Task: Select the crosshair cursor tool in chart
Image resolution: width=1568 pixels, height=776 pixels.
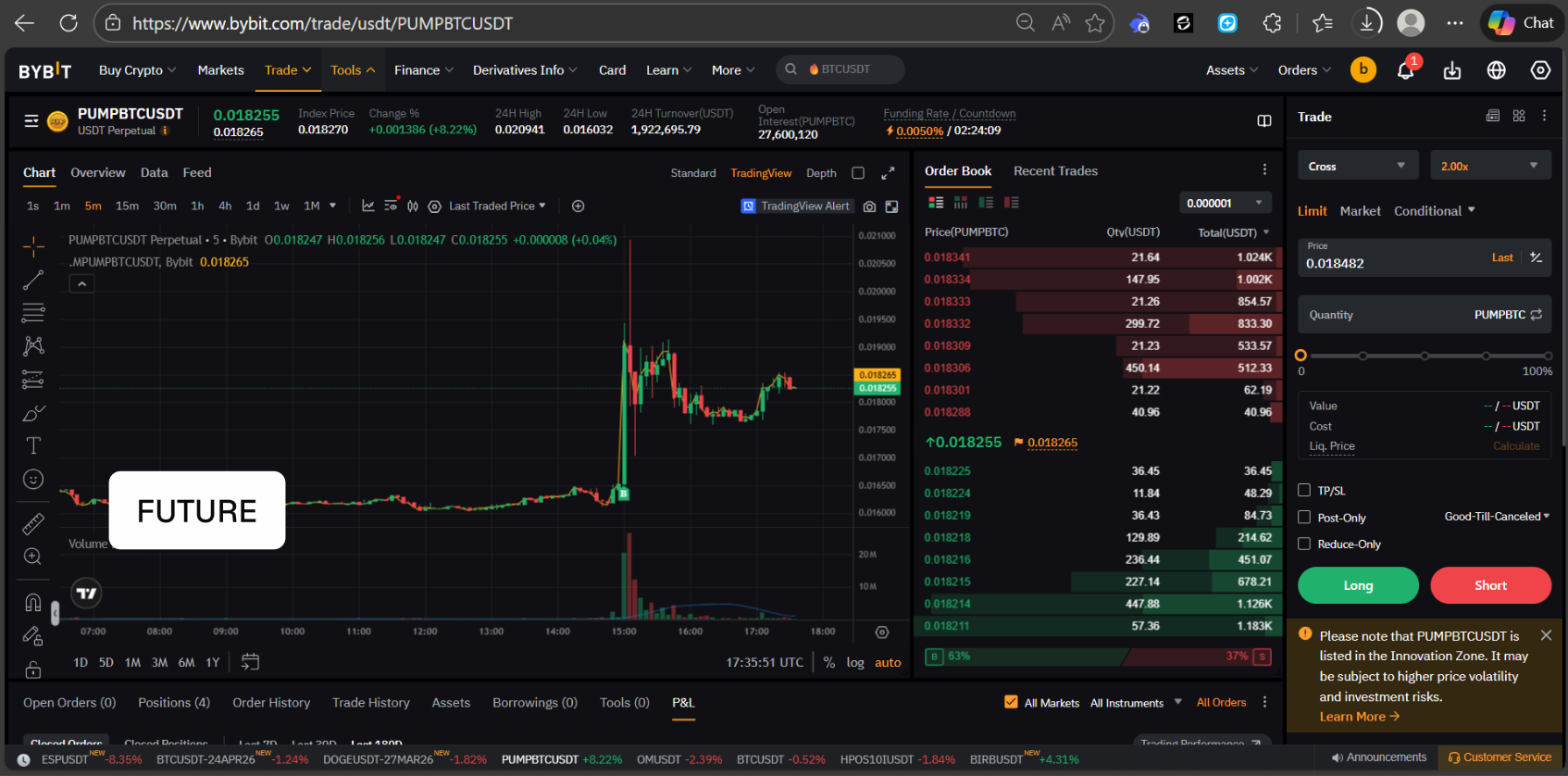Action: click(33, 246)
